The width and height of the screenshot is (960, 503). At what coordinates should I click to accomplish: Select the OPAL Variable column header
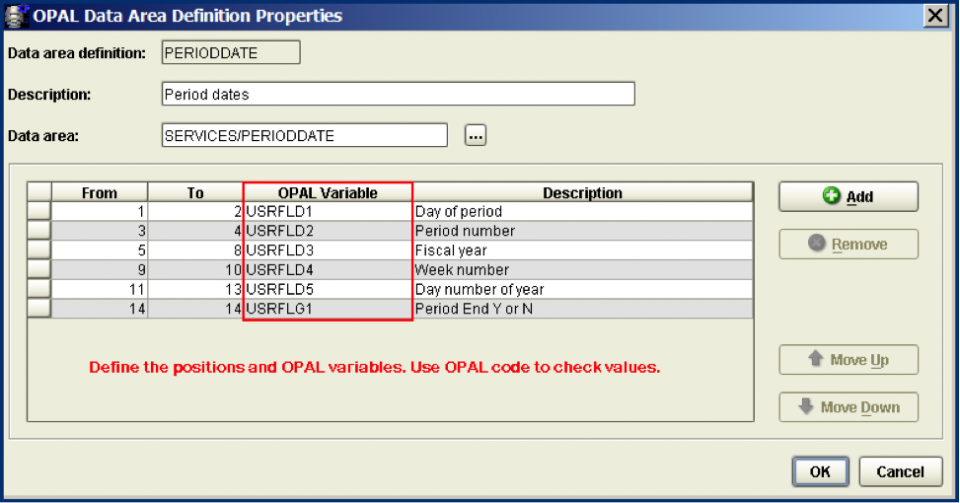coord(328,193)
